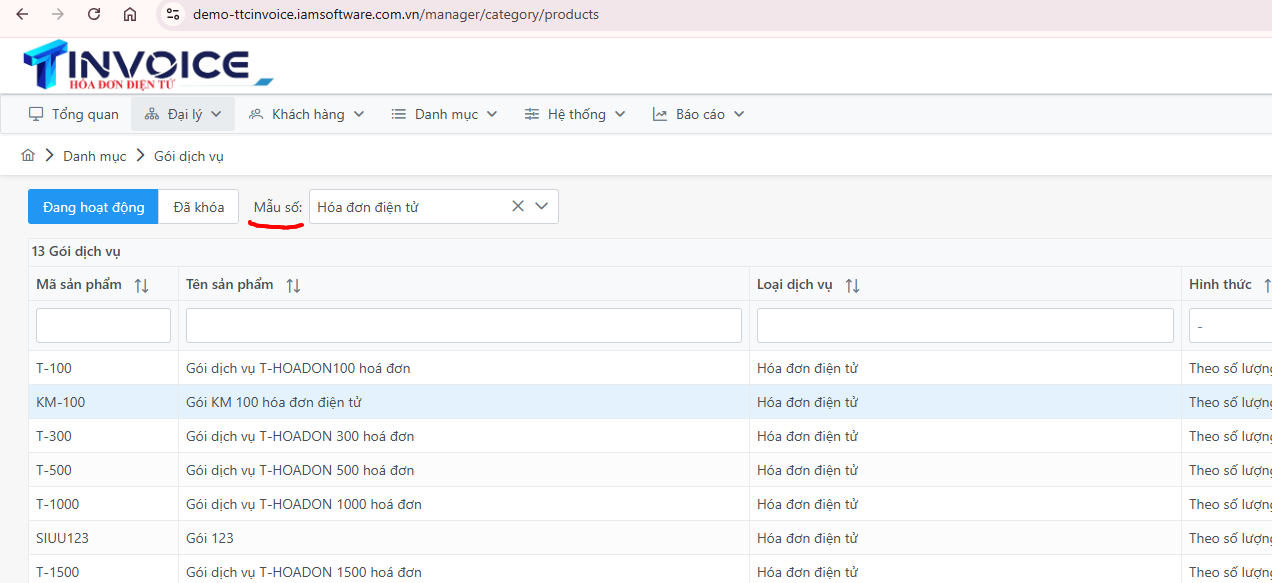View site information icon in address bar
This screenshot has height=583, width=1272.
[173, 15]
